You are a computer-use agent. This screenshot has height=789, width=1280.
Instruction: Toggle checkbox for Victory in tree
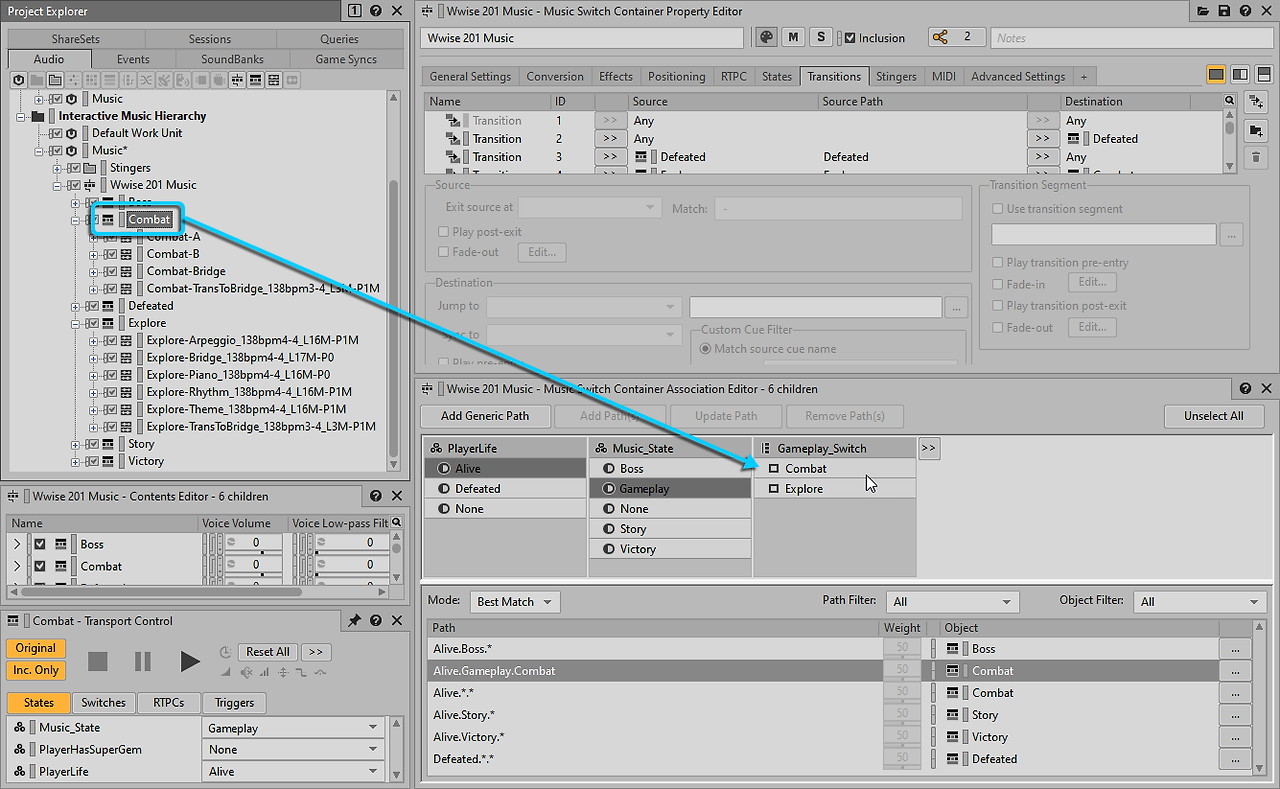click(x=92, y=461)
